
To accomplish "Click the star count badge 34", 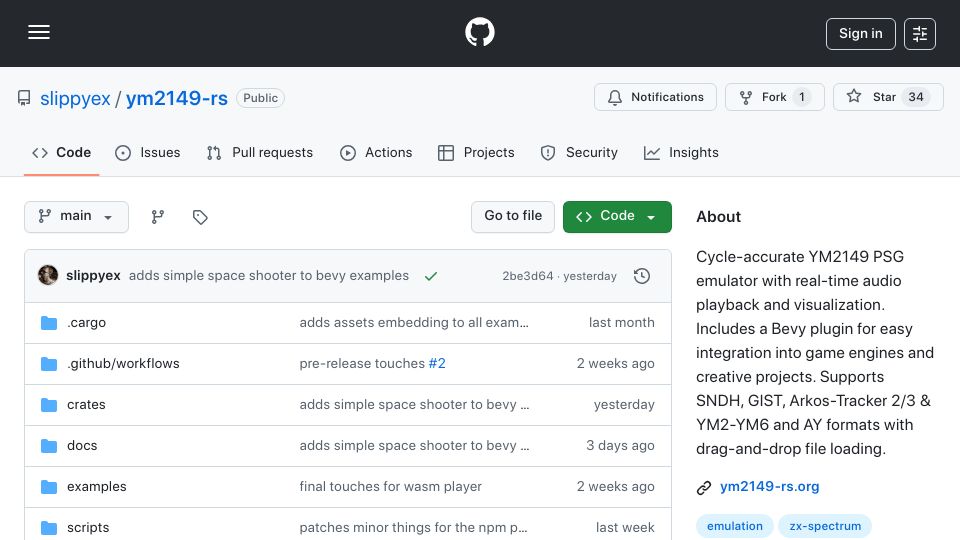I will [916, 97].
